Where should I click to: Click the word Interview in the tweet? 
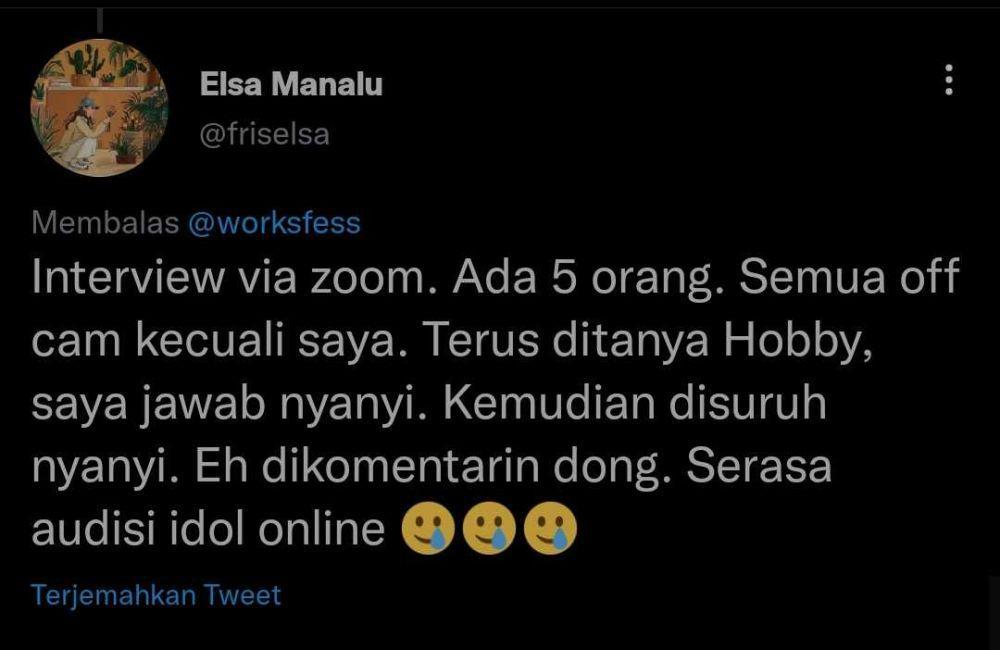click(128, 277)
